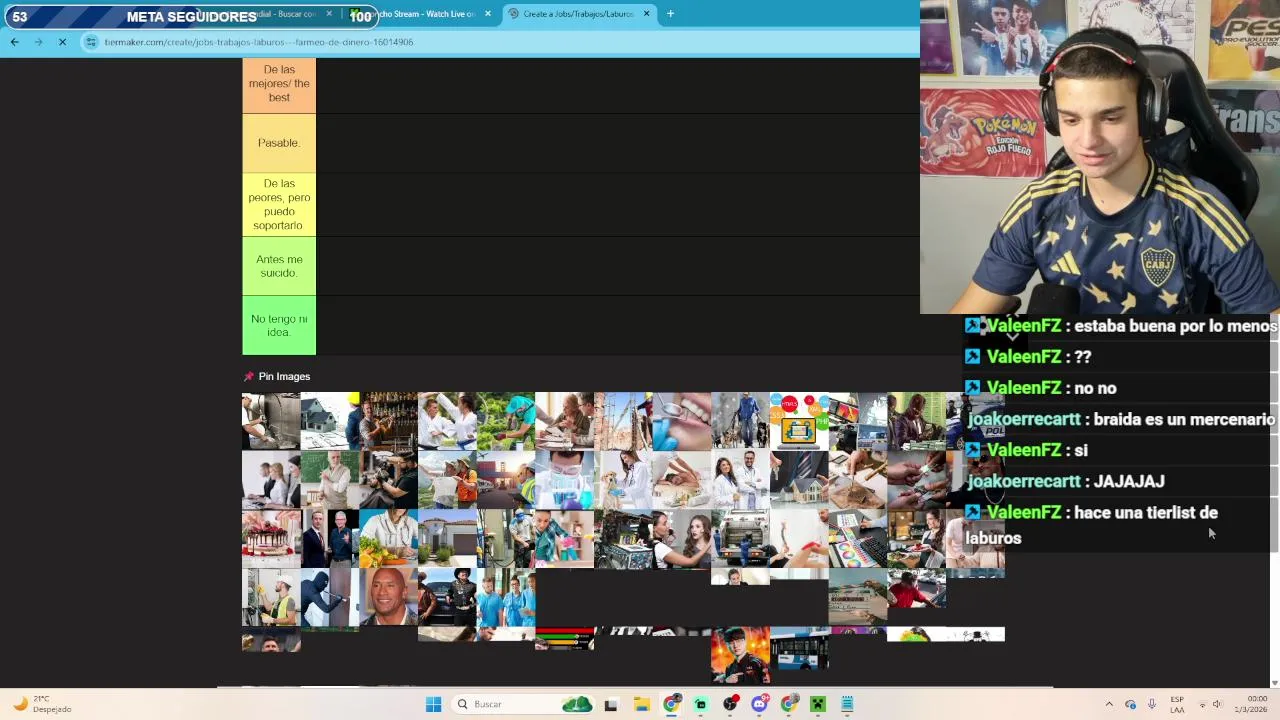Open Discord from the taskbar
The width and height of the screenshot is (1280, 720).
tap(759, 704)
